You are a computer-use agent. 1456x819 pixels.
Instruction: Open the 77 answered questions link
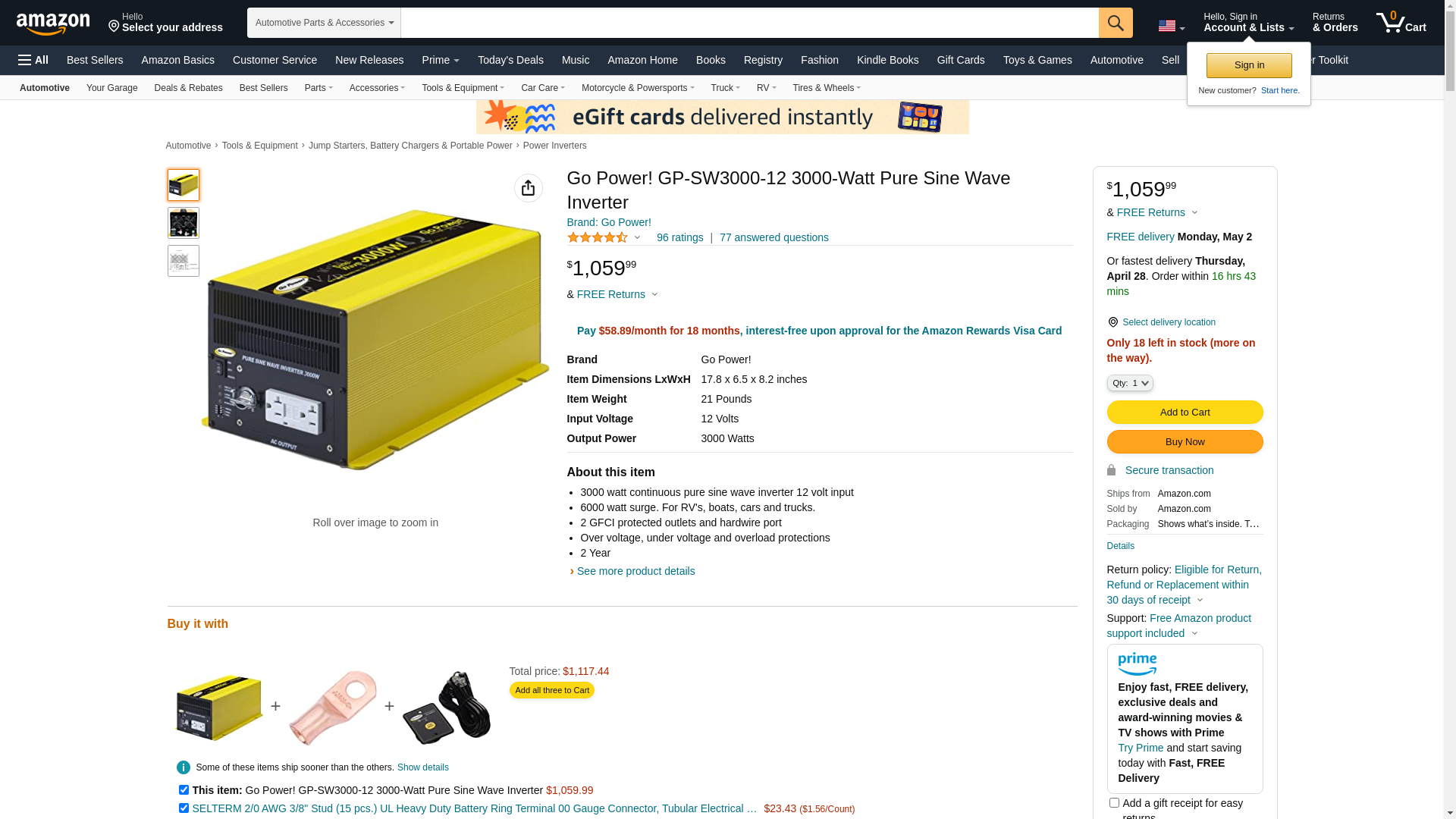coord(773,237)
